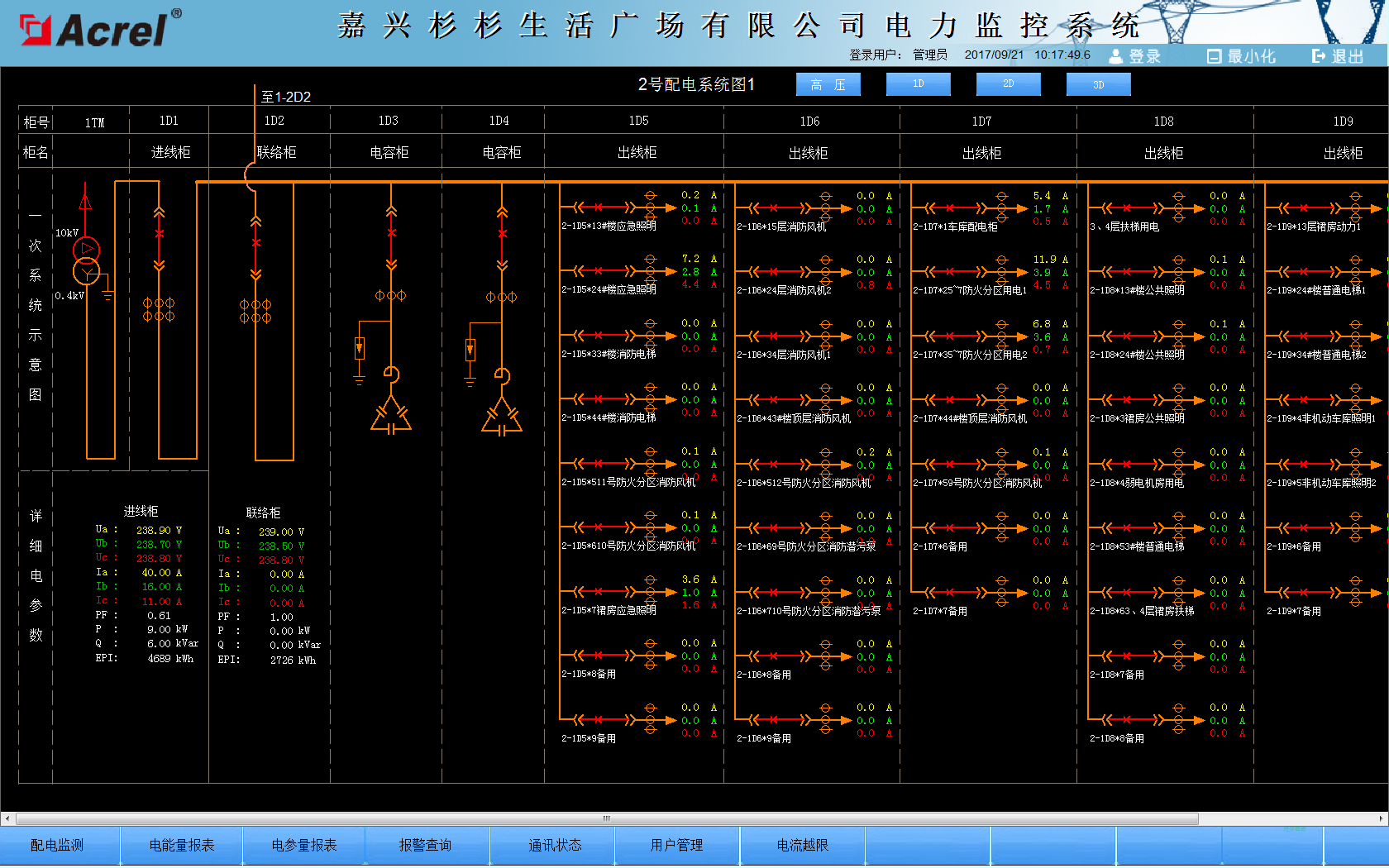The height and width of the screenshot is (868, 1389).
Task: Click the exit icon in header
Action: [x=1319, y=56]
